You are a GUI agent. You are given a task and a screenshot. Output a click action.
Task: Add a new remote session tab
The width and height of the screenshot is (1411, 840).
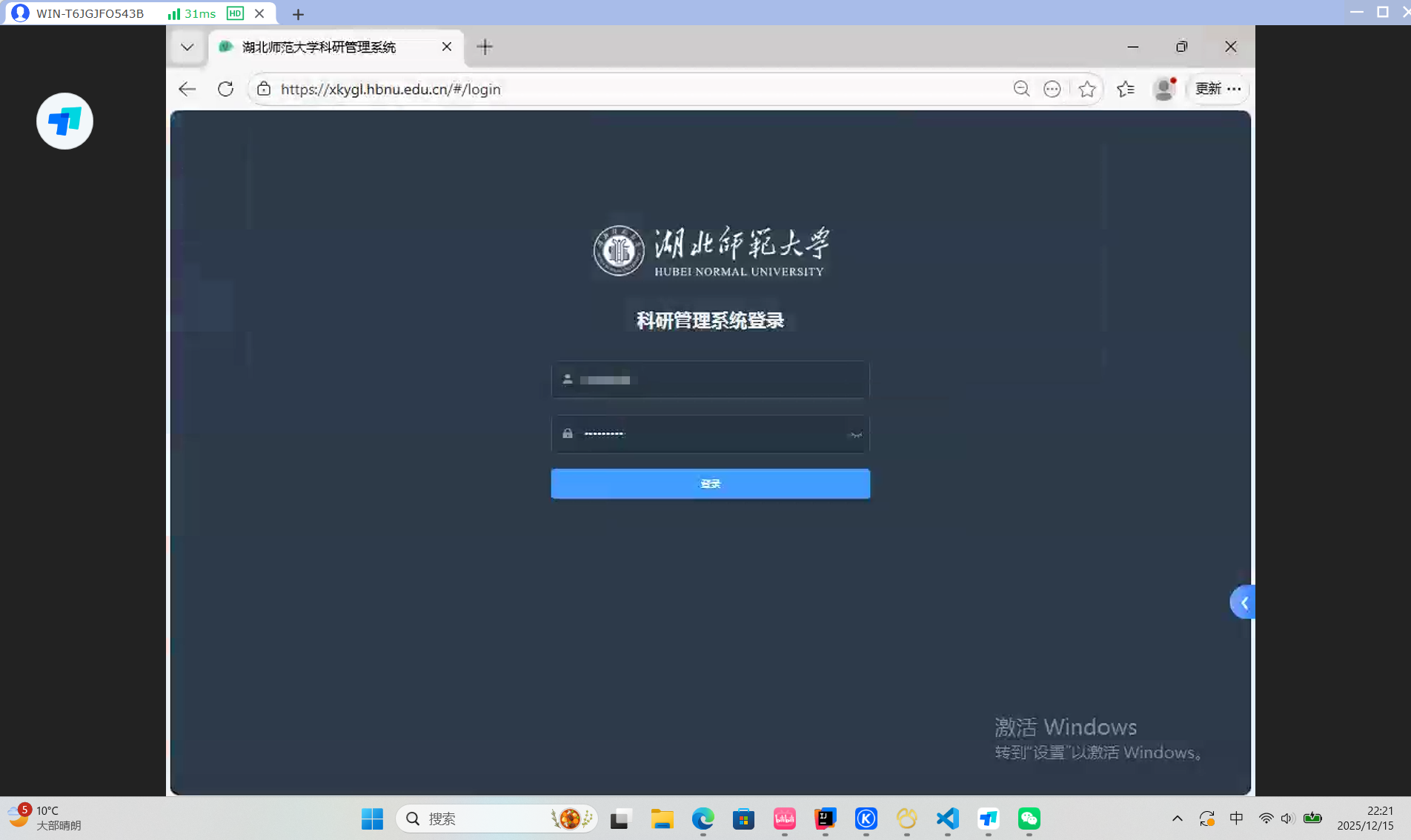tap(298, 14)
